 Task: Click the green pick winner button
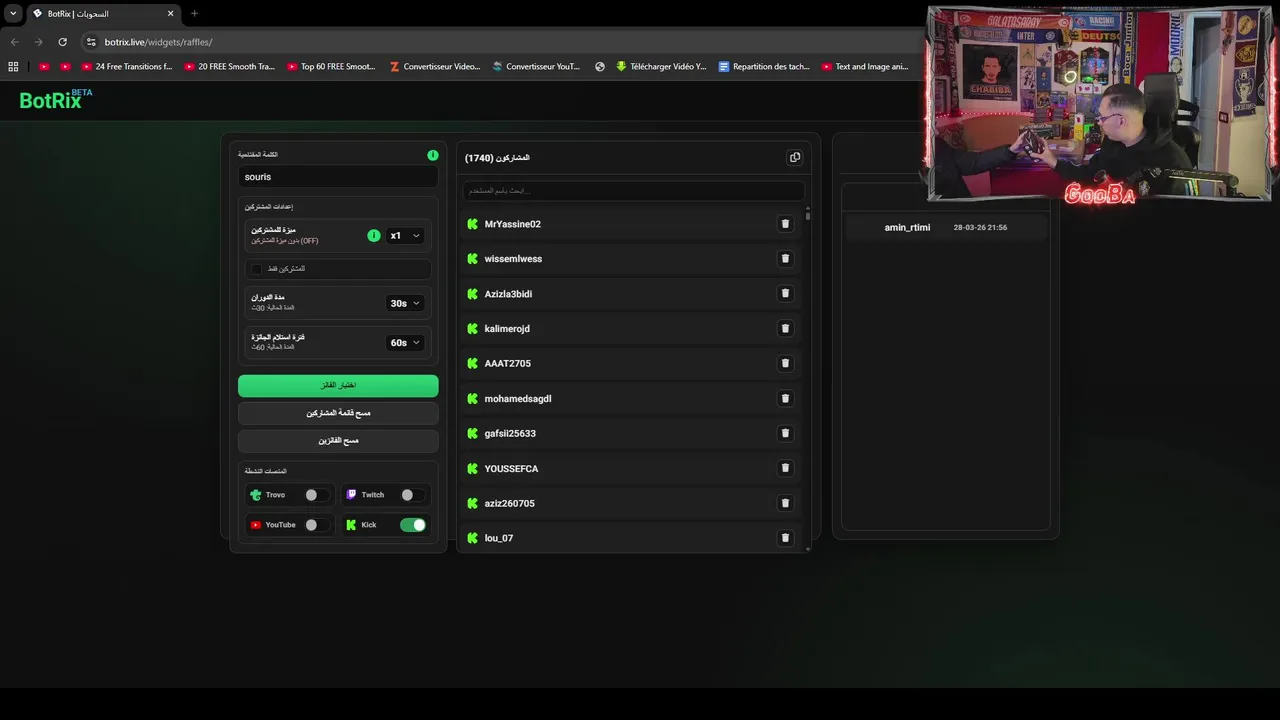click(x=338, y=385)
